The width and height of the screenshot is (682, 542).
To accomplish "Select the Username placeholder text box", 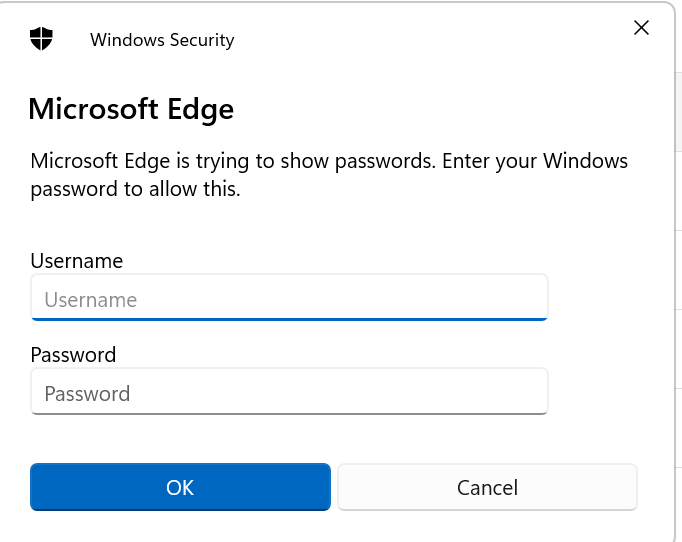I will [x=289, y=299].
